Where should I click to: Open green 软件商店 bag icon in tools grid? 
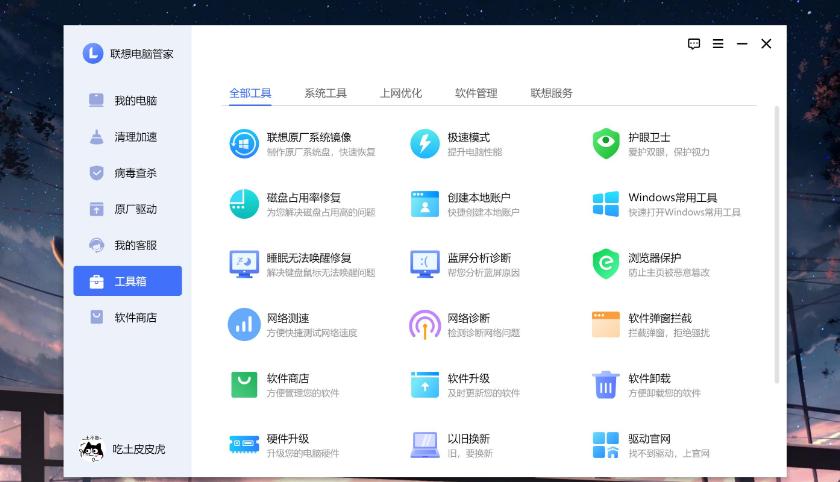point(244,385)
